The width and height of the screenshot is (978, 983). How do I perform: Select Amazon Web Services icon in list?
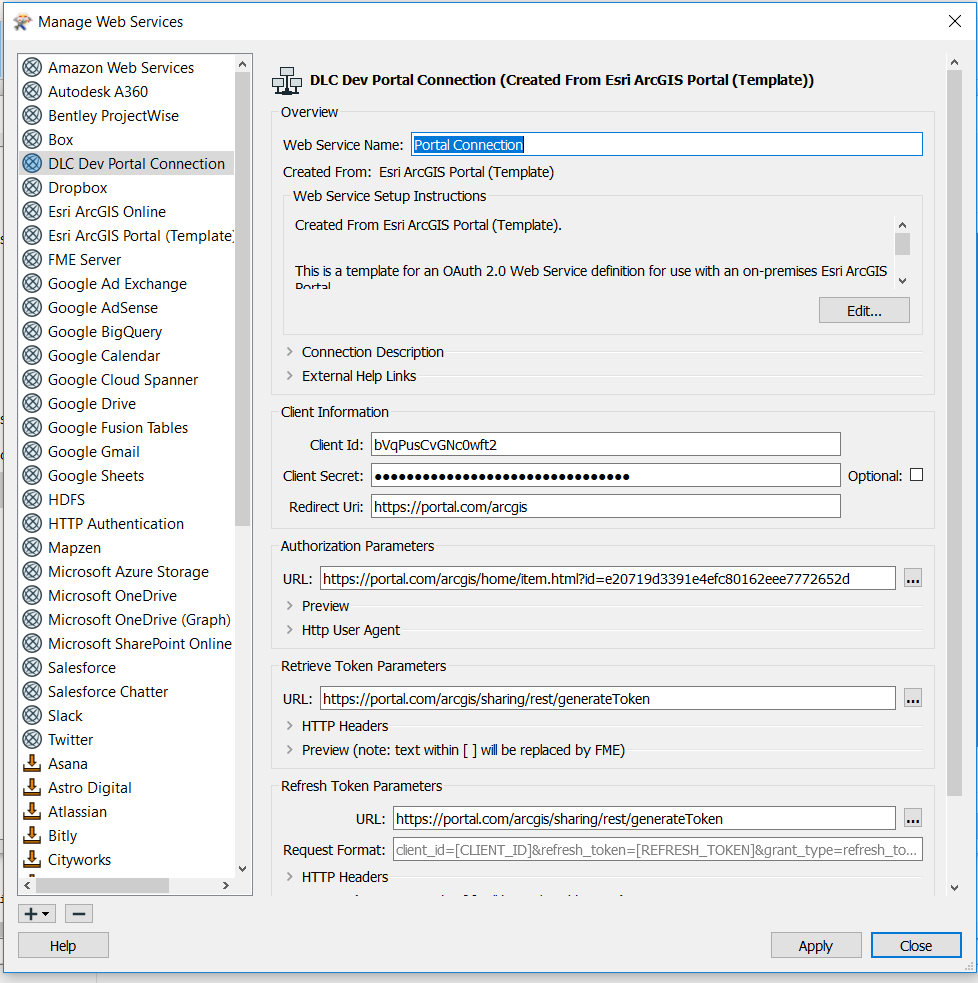click(32, 67)
